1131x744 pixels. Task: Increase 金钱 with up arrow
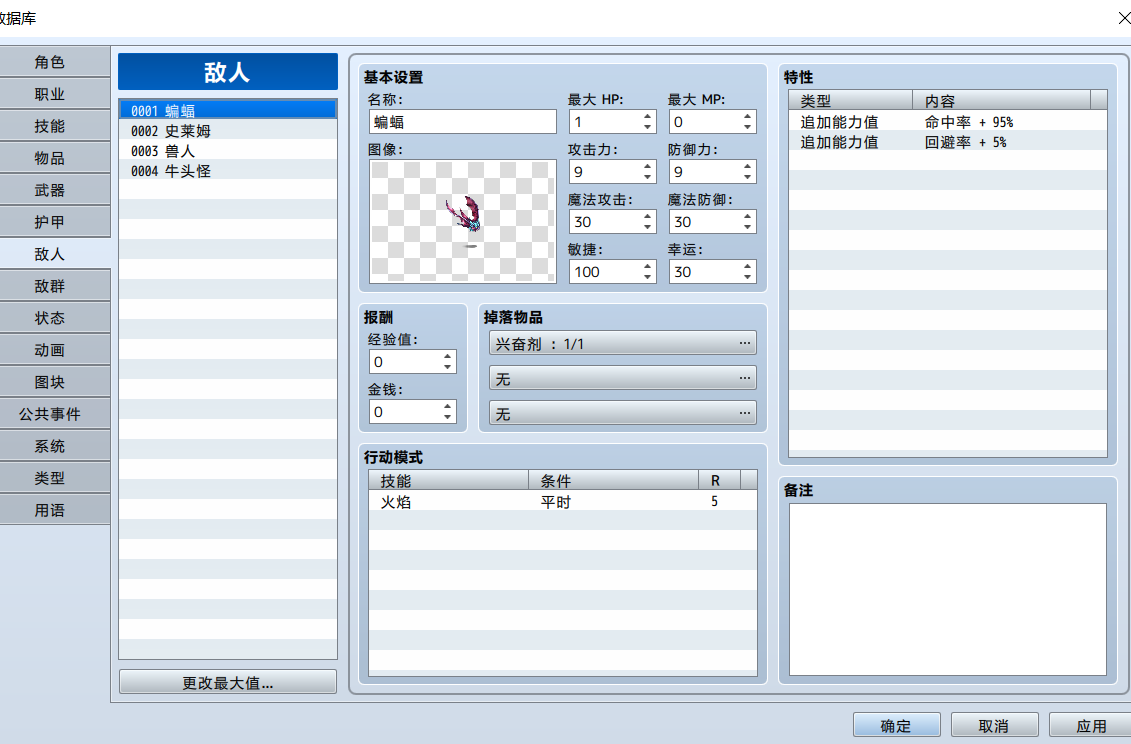pyautogui.click(x=448, y=406)
